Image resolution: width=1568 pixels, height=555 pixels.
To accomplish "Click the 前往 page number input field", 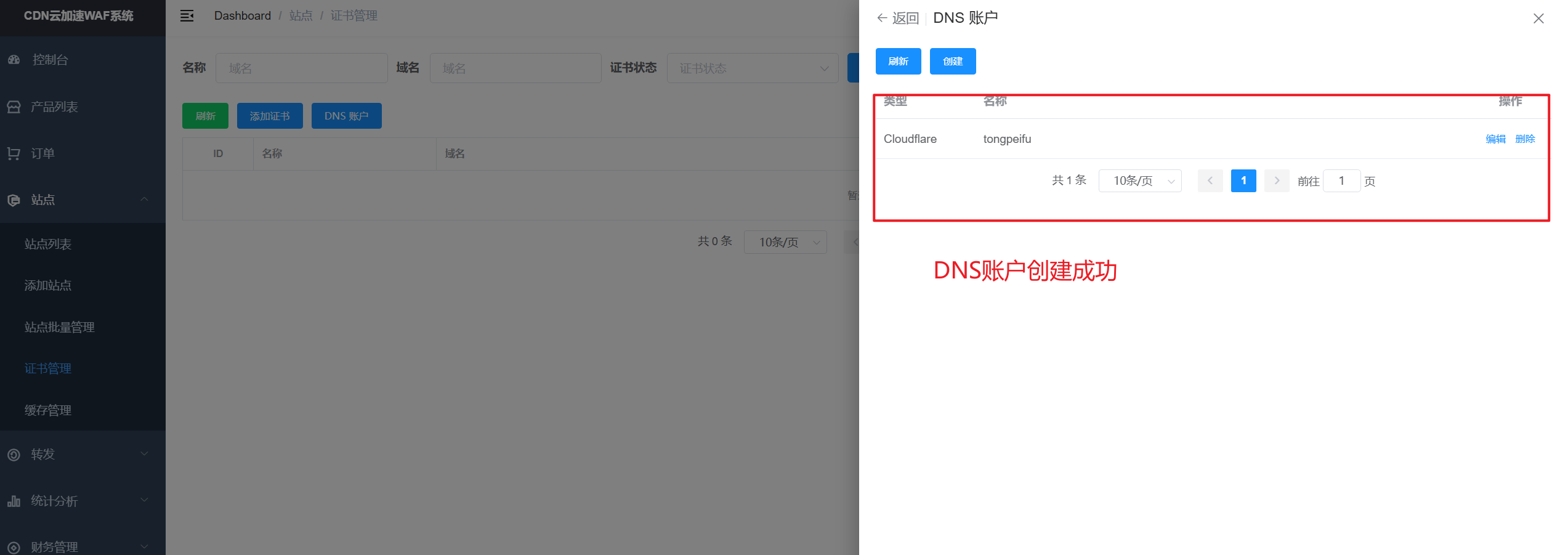I will [x=1341, y=181].
